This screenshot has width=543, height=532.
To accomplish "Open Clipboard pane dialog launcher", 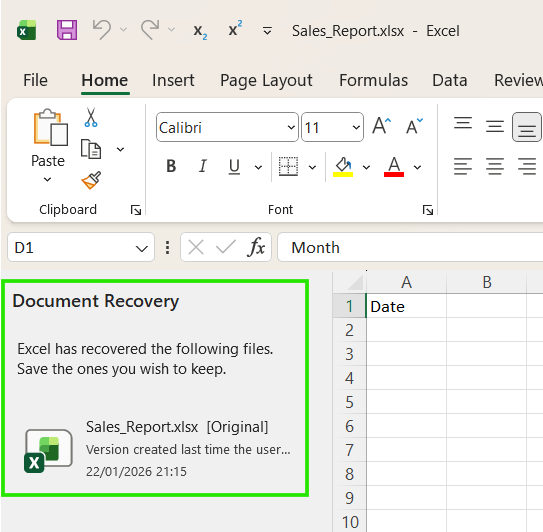I will [136, 210].
